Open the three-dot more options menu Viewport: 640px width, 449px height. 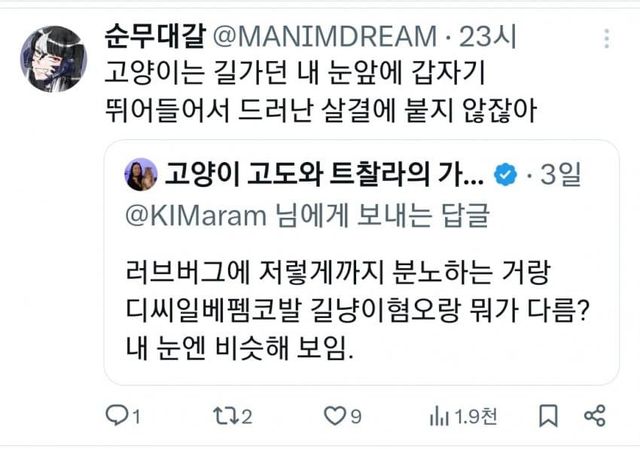(607, 39)
